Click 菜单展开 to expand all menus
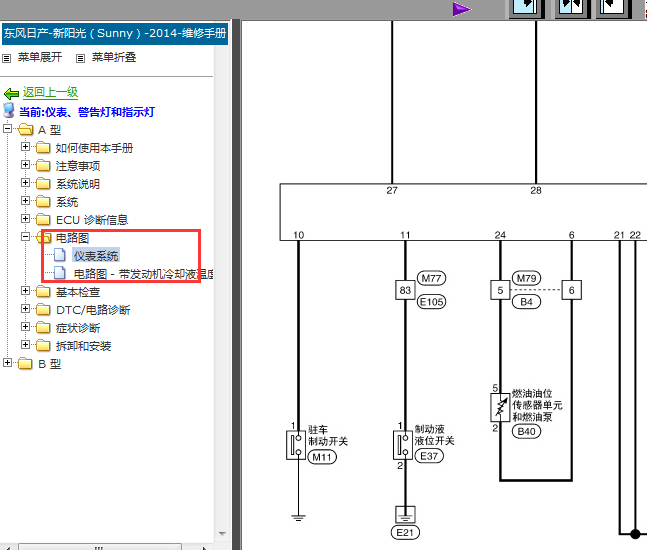 [40, 57]
